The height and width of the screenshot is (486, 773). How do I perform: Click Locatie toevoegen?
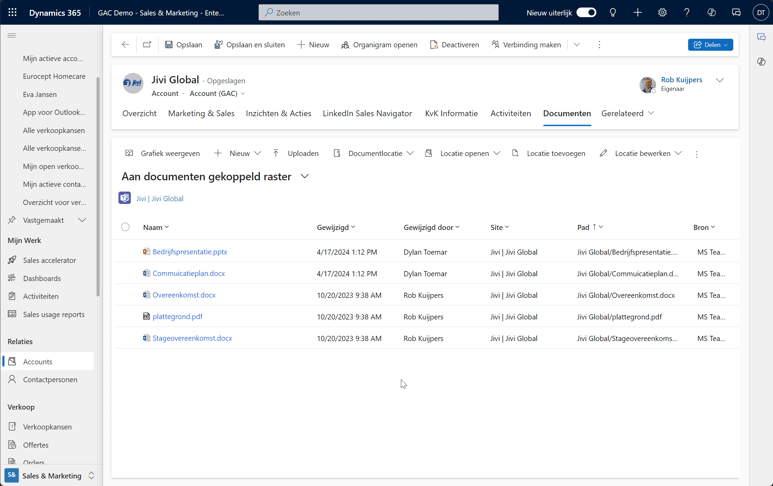coord(549,153)
